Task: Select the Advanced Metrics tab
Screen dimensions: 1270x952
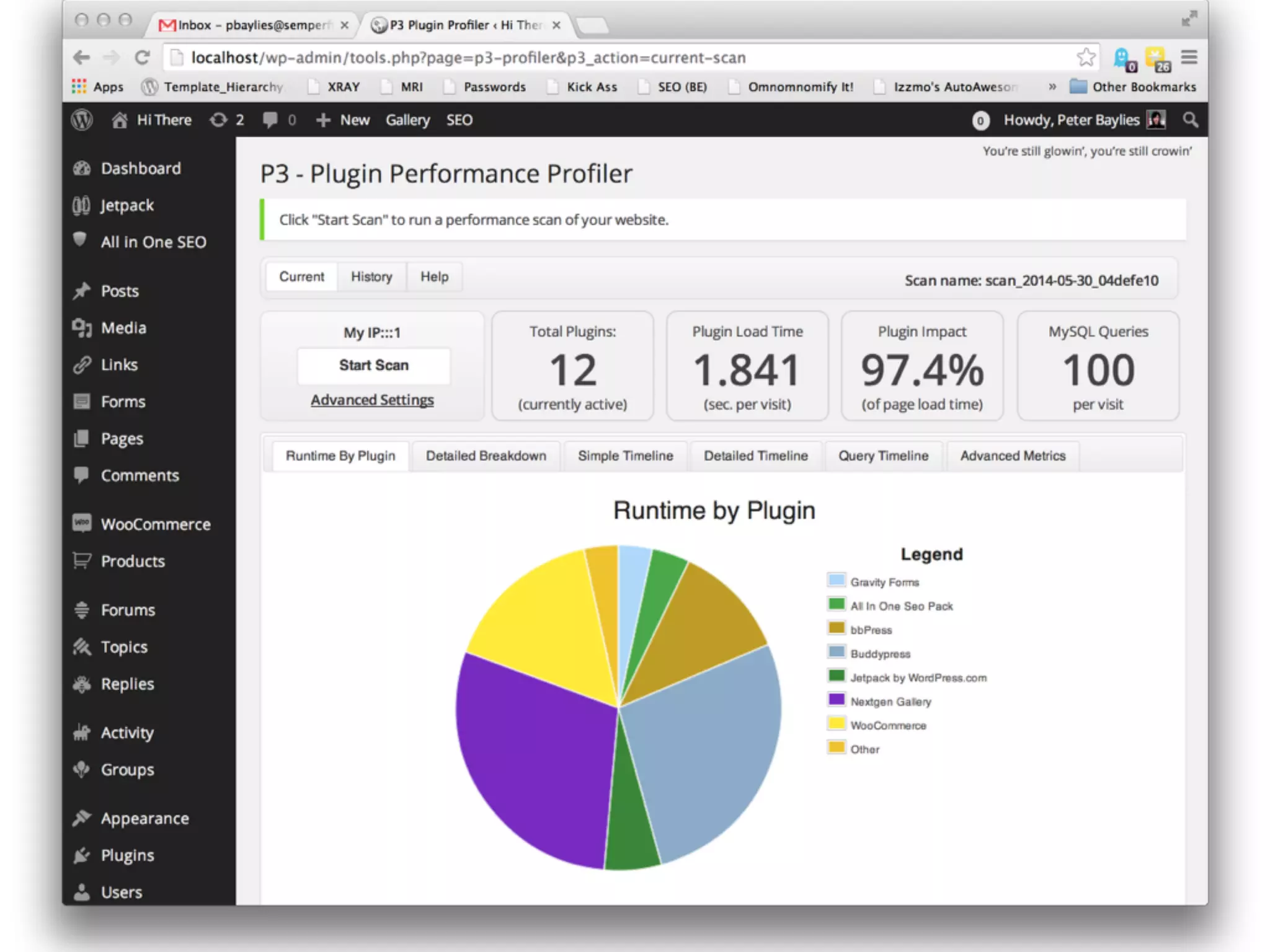Action: point(1013,456)
